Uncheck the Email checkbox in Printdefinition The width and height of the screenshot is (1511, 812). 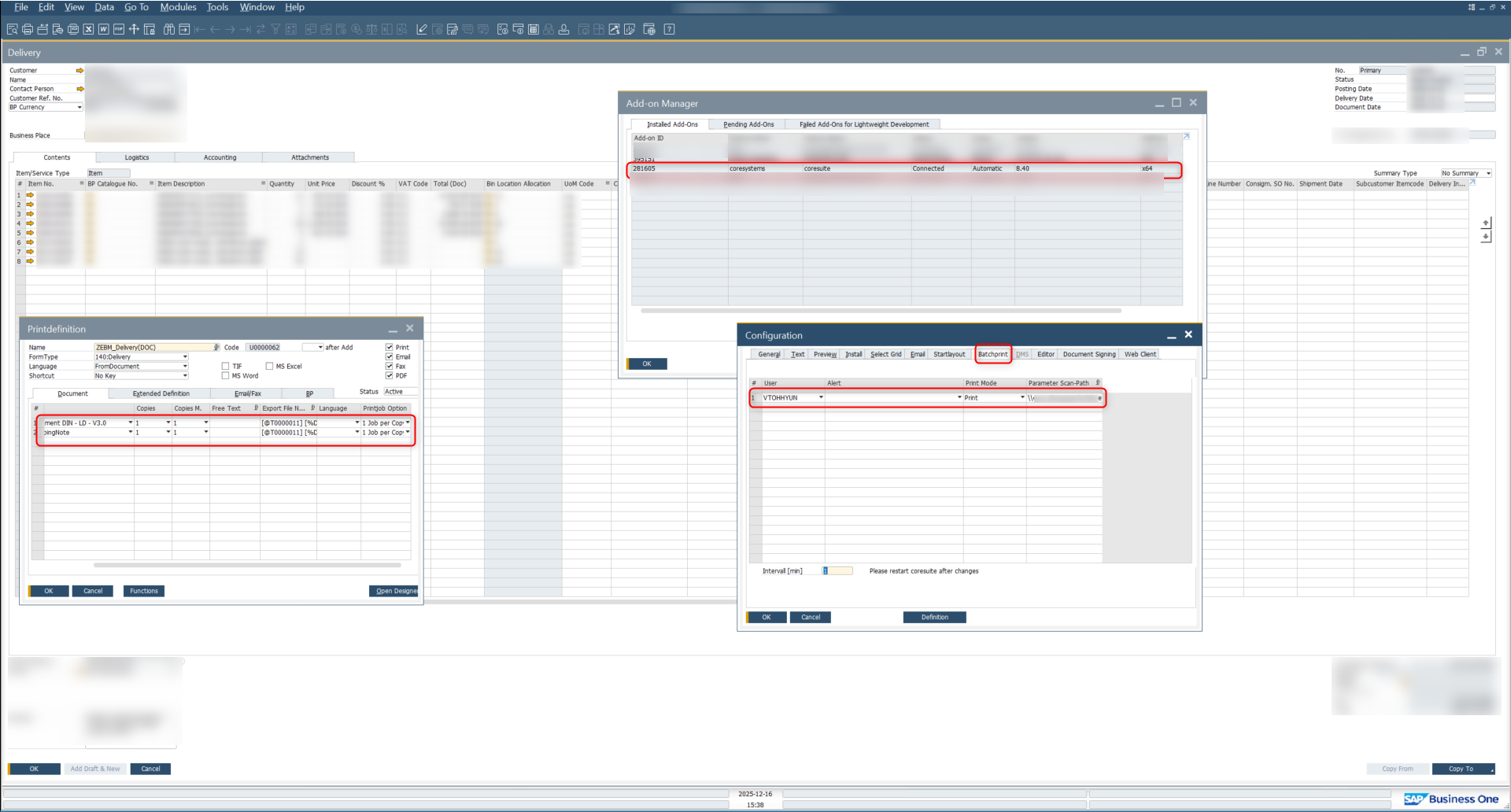(x=390, y=356)
